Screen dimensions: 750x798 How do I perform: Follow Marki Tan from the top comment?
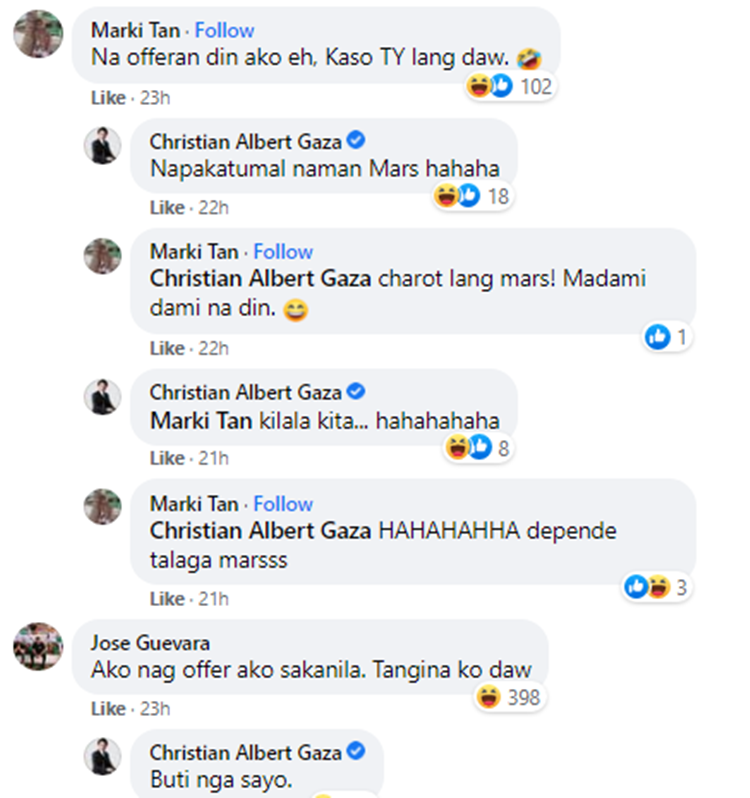(x=224, y=31)
